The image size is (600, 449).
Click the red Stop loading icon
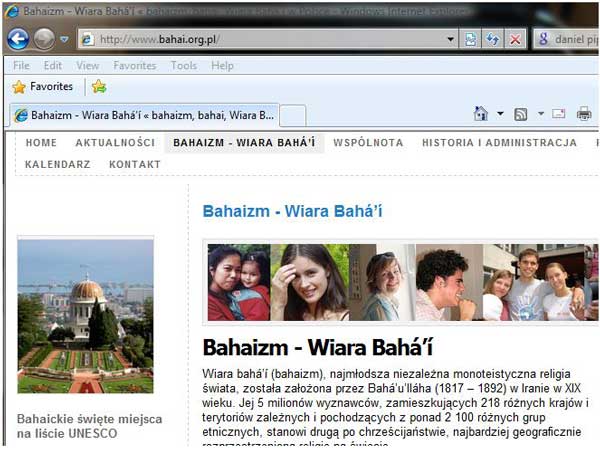(515, 39)
